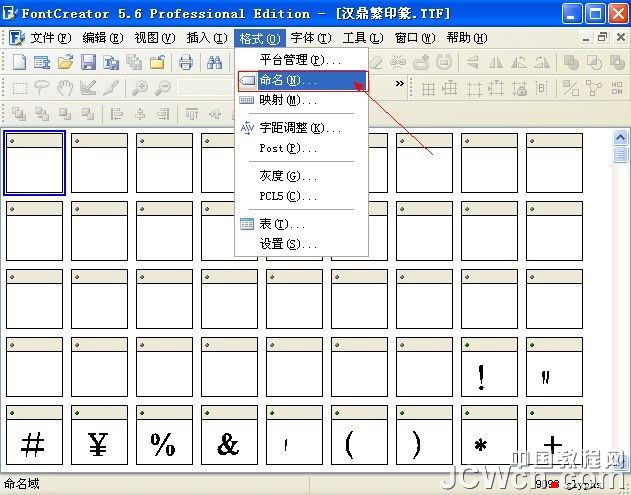The image size is (631, 495).
Task: Select the ) glyph cell
Action: click(424, 435)
